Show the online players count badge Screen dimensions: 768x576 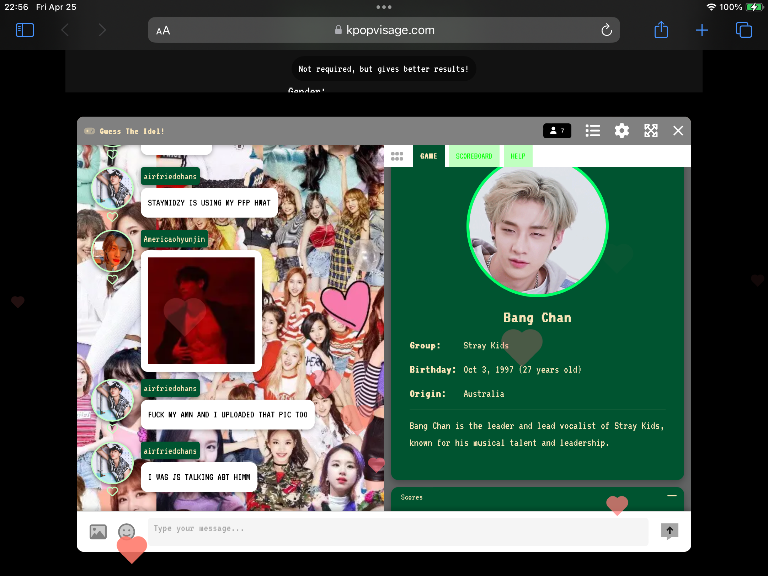click(x=557, y=131)
